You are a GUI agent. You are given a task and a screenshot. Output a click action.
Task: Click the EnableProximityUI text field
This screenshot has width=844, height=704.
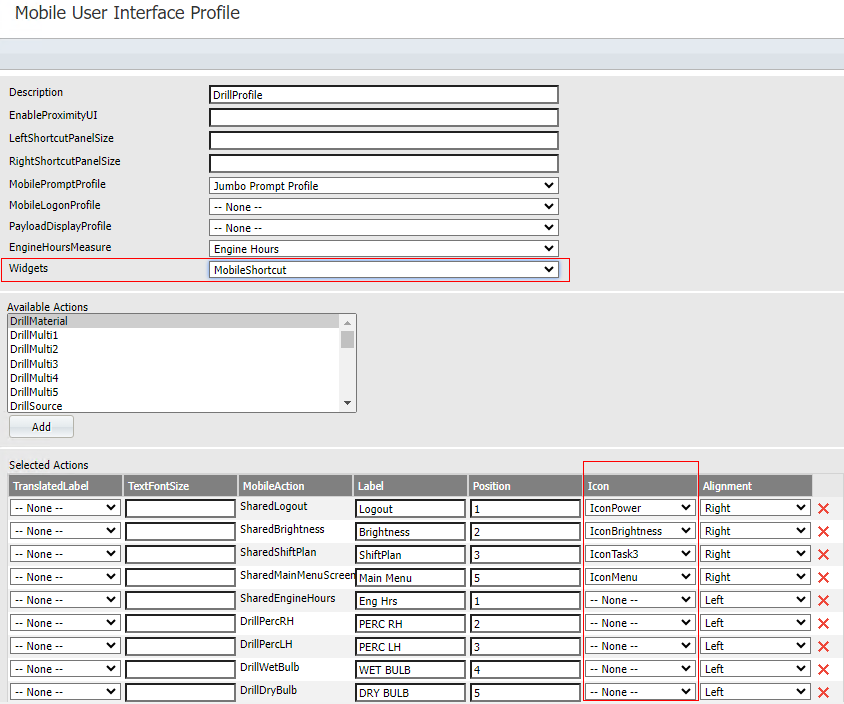pos(383,117)
